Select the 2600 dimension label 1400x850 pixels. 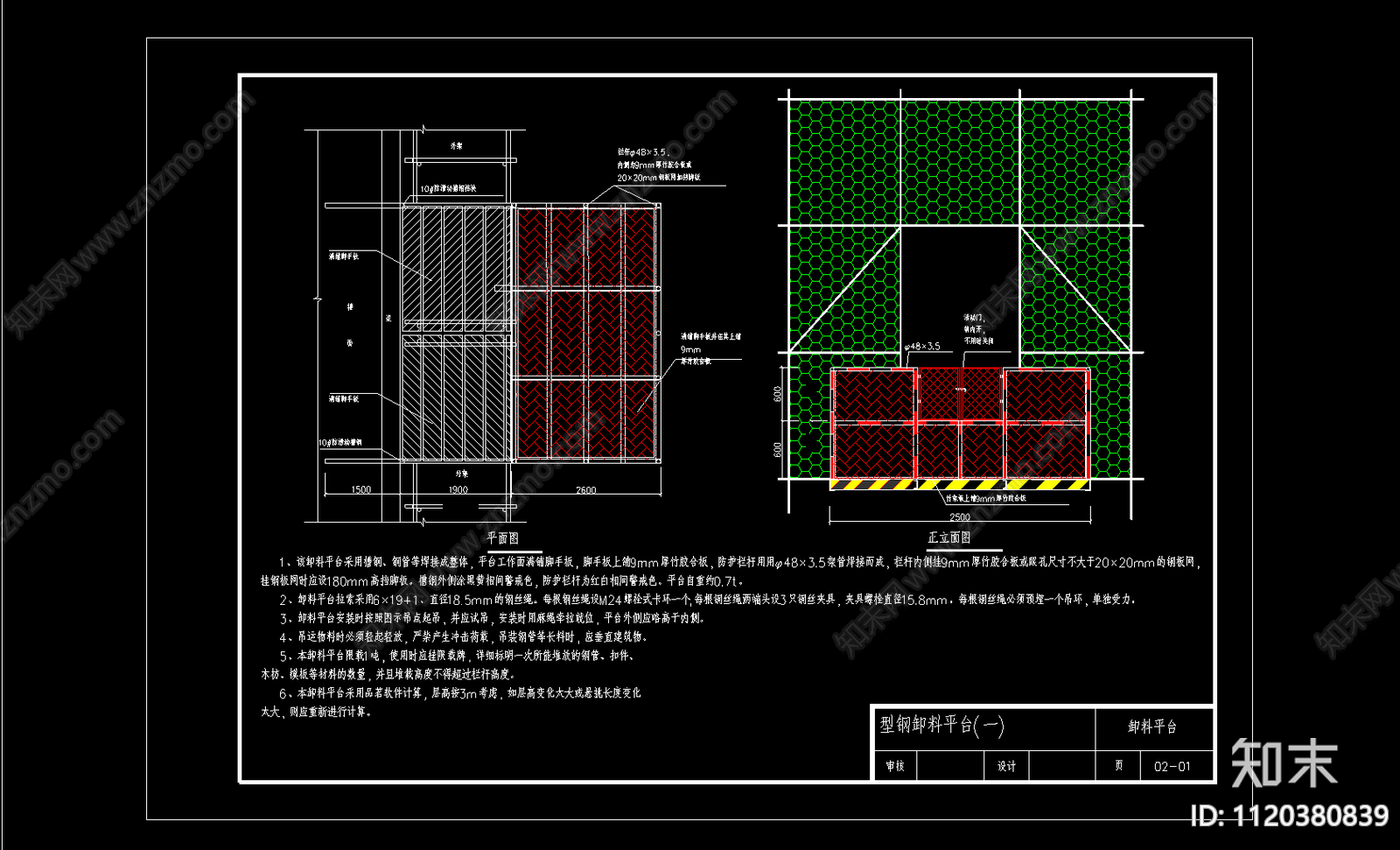tap(585, 489)
